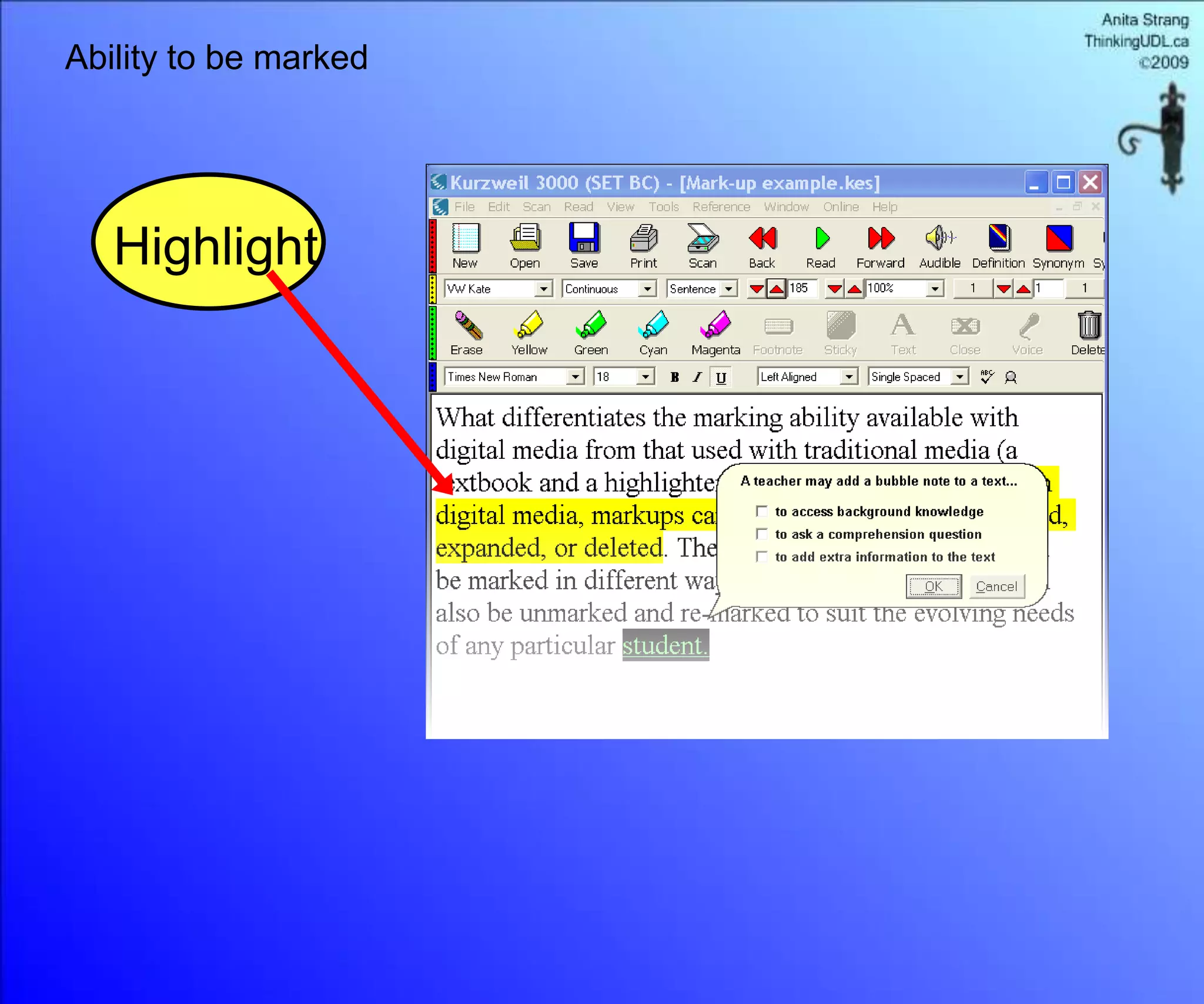Click Cancel in the bubble note
Viewport: 1204px width, 1004px height.
(996, 586)
